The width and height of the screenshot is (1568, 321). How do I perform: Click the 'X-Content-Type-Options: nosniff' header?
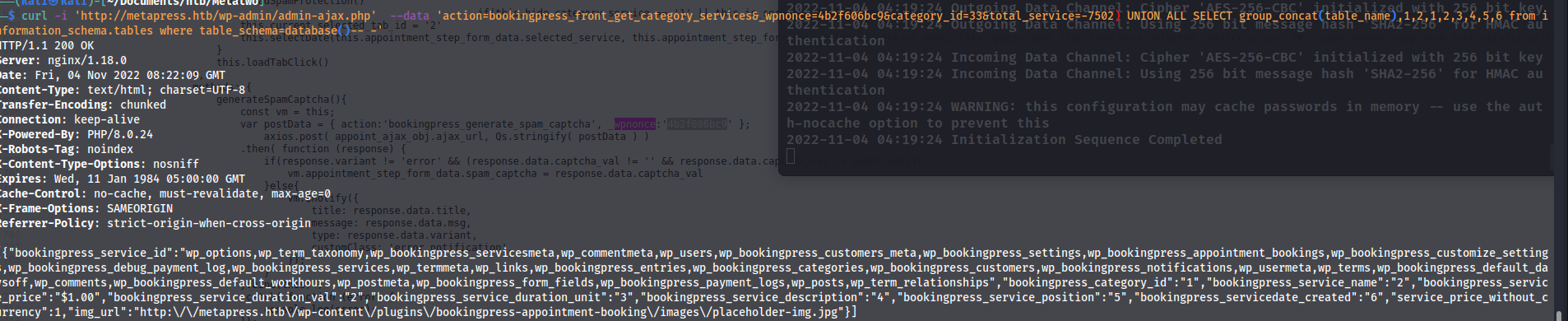coord(100,164)
